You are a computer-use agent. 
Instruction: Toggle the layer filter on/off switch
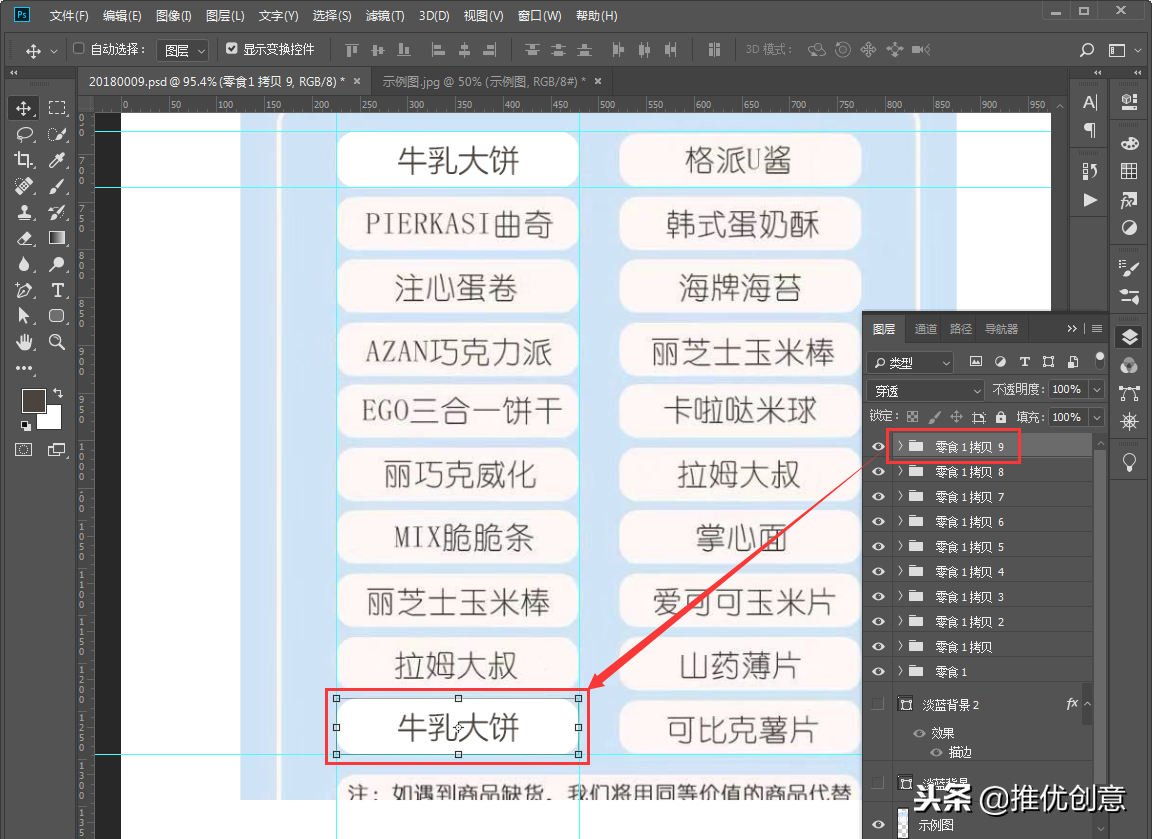point(1099,360)
